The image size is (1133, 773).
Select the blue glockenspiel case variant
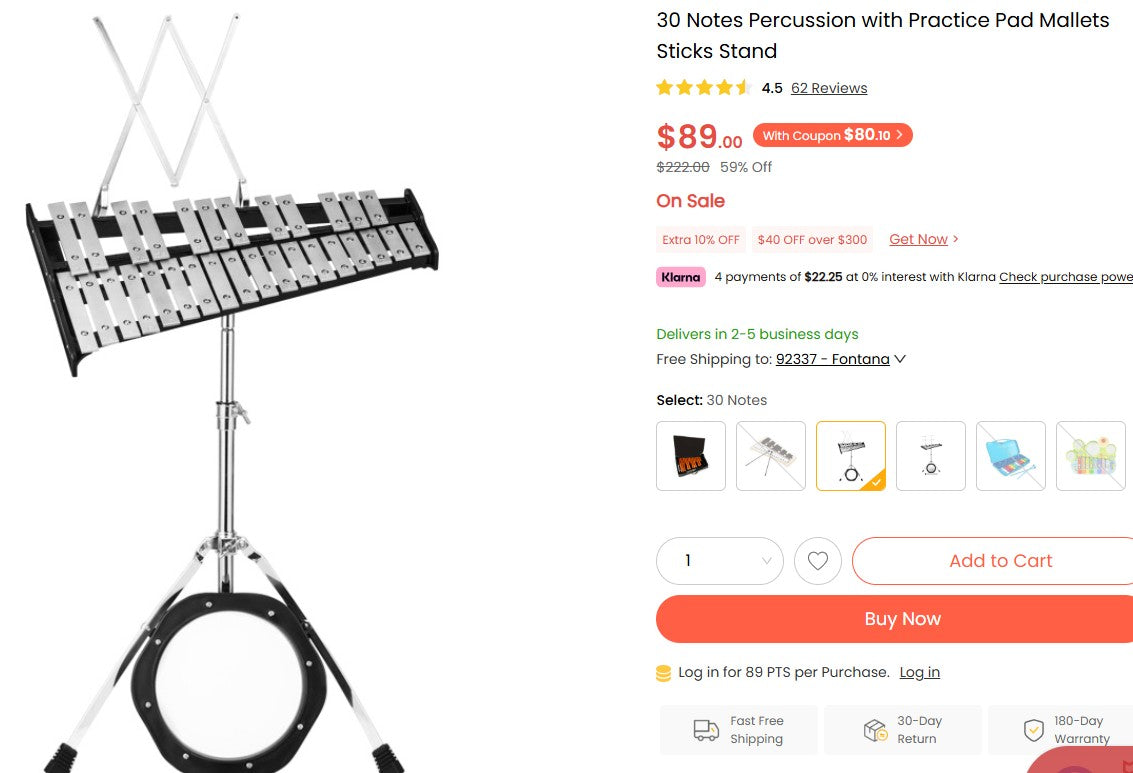[x=1010, y=455]
